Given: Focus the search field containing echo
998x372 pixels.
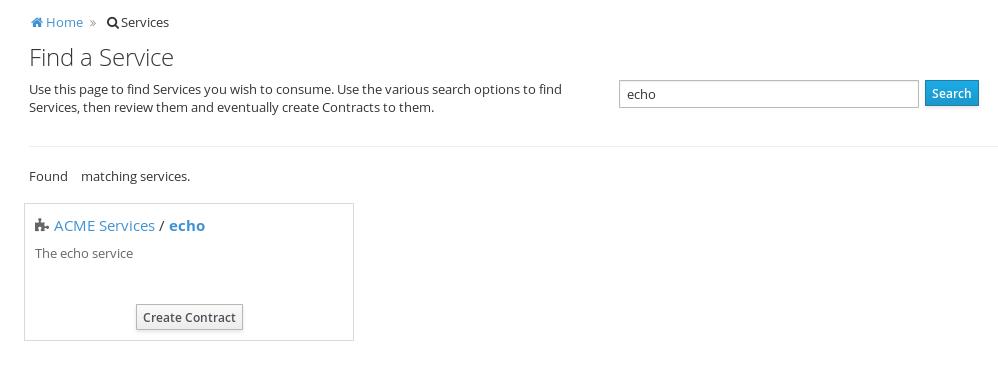Looking at the screenshot, I should [768, 94].
